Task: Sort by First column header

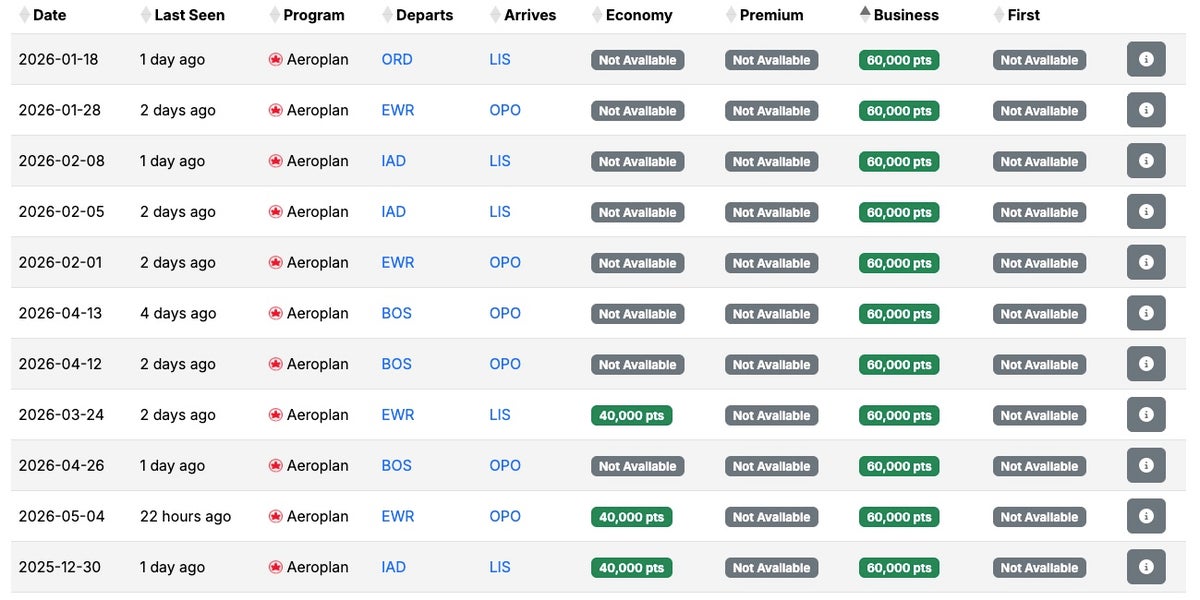Action: tap(1023, 15)
